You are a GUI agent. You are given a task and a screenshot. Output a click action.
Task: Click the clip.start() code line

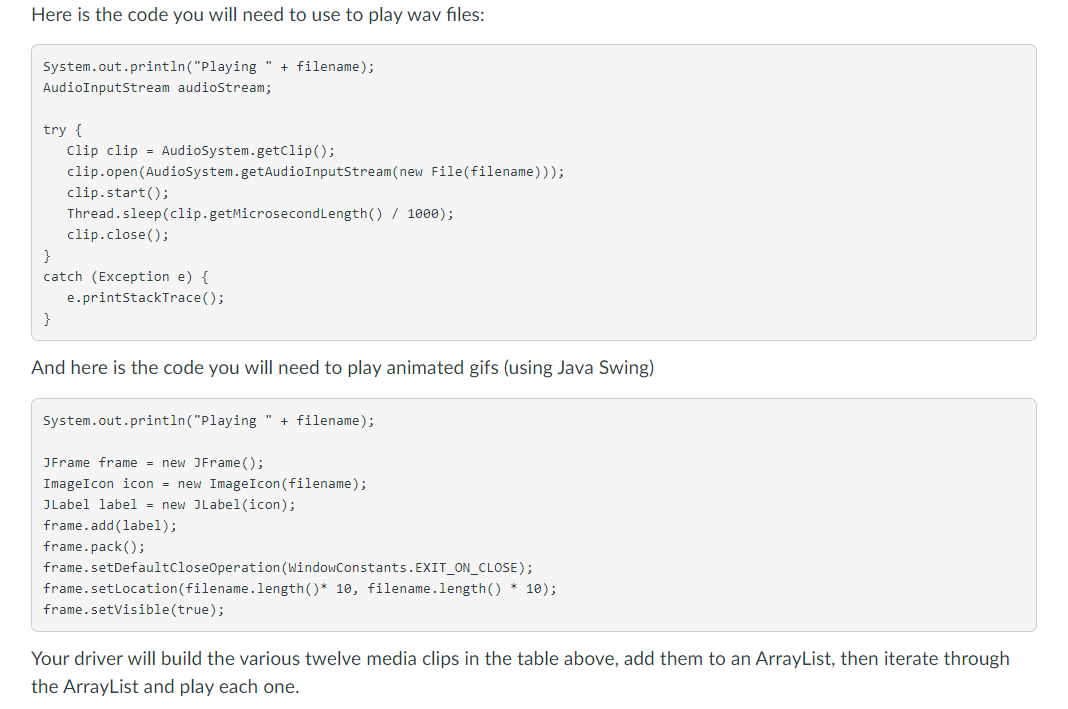[x=118, y=193]
